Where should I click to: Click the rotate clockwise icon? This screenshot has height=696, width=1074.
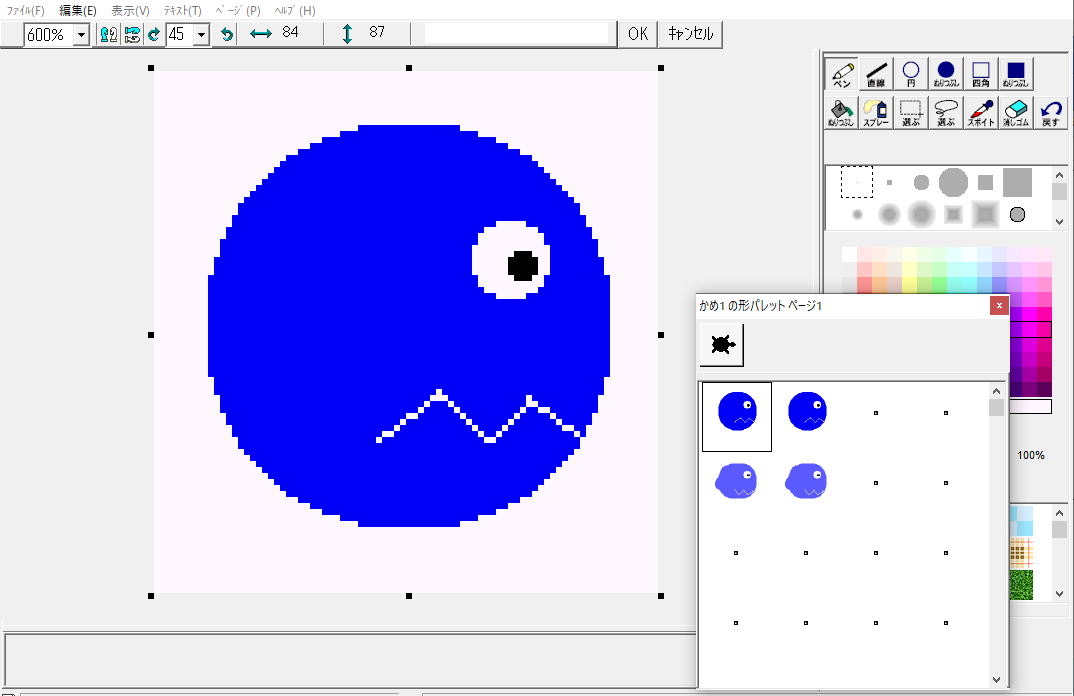click(154, 34)
